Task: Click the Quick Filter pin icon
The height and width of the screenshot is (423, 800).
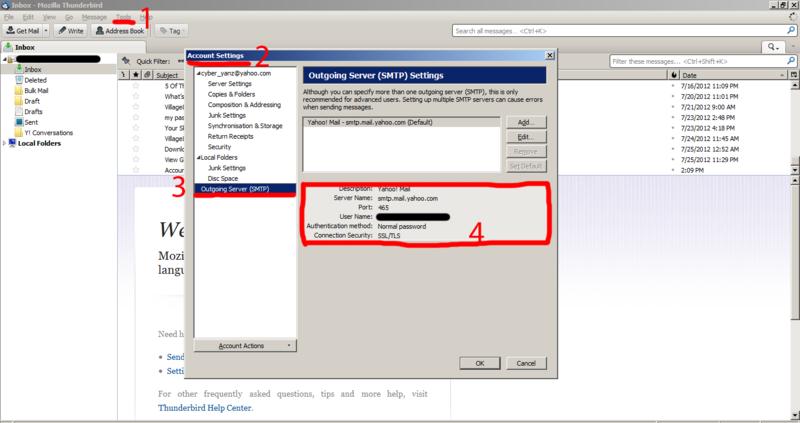Action: (x=126, y=61)
